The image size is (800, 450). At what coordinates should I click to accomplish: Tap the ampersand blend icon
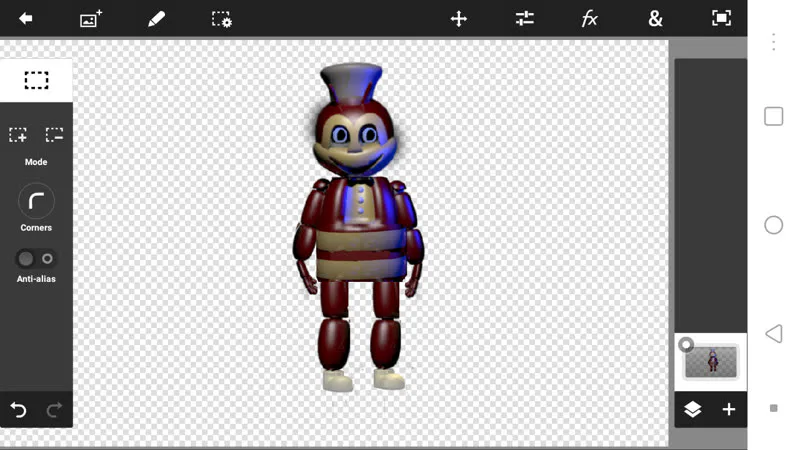click(655, 19)
